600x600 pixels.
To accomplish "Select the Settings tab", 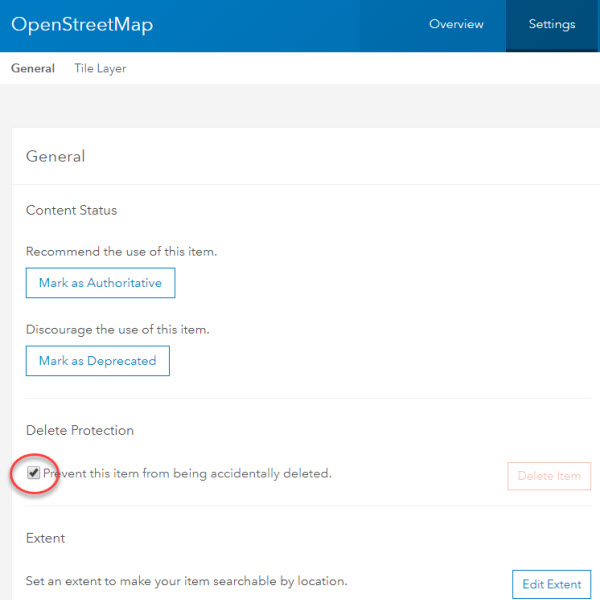I will pyautogui.click(x=552, y=24).
